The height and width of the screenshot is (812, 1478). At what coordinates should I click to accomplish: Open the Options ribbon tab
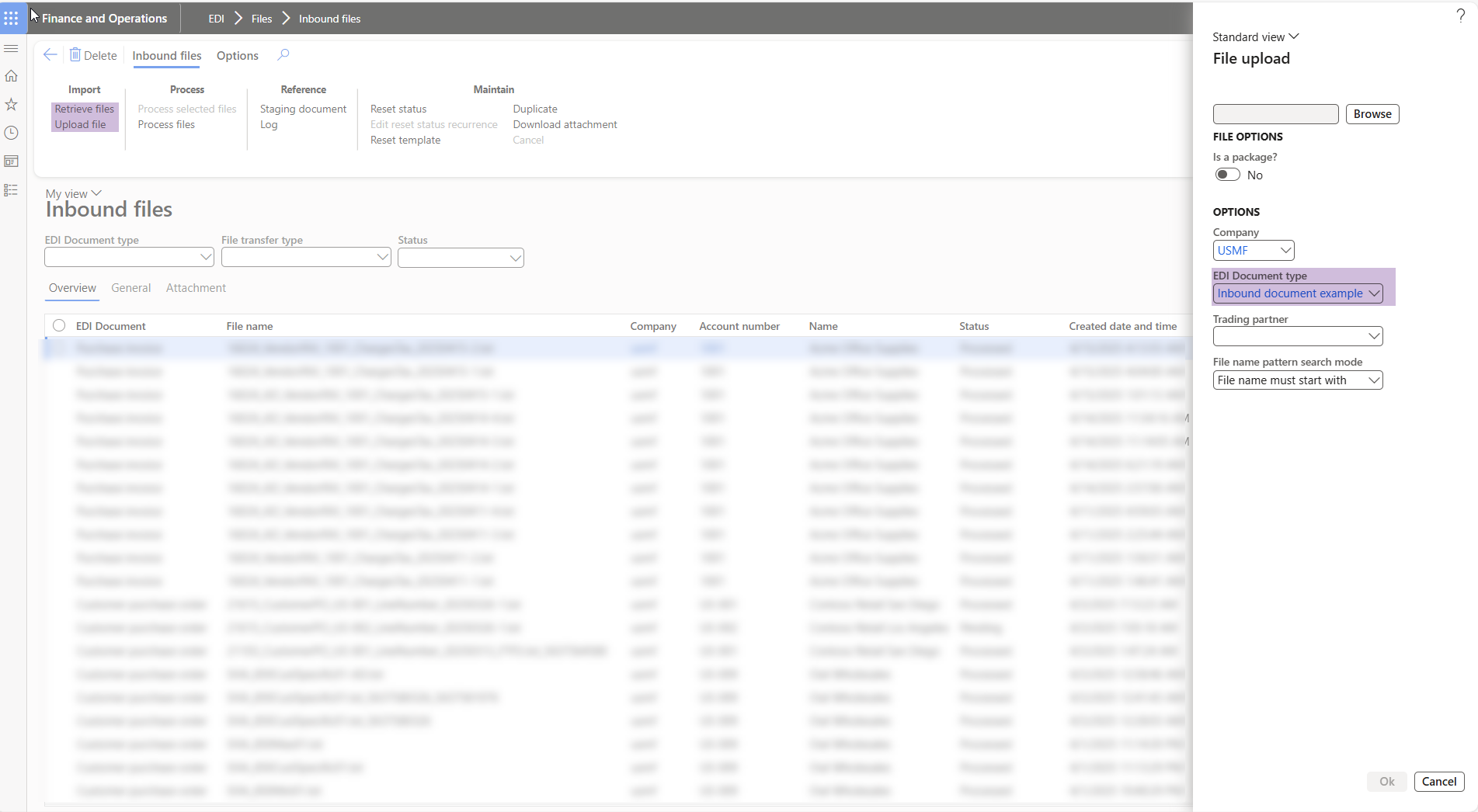[237, 56]
